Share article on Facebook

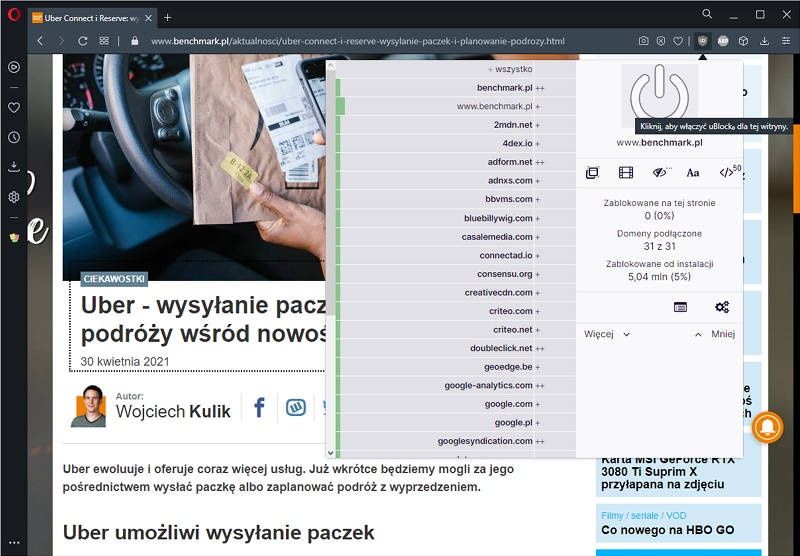point(259,408)
